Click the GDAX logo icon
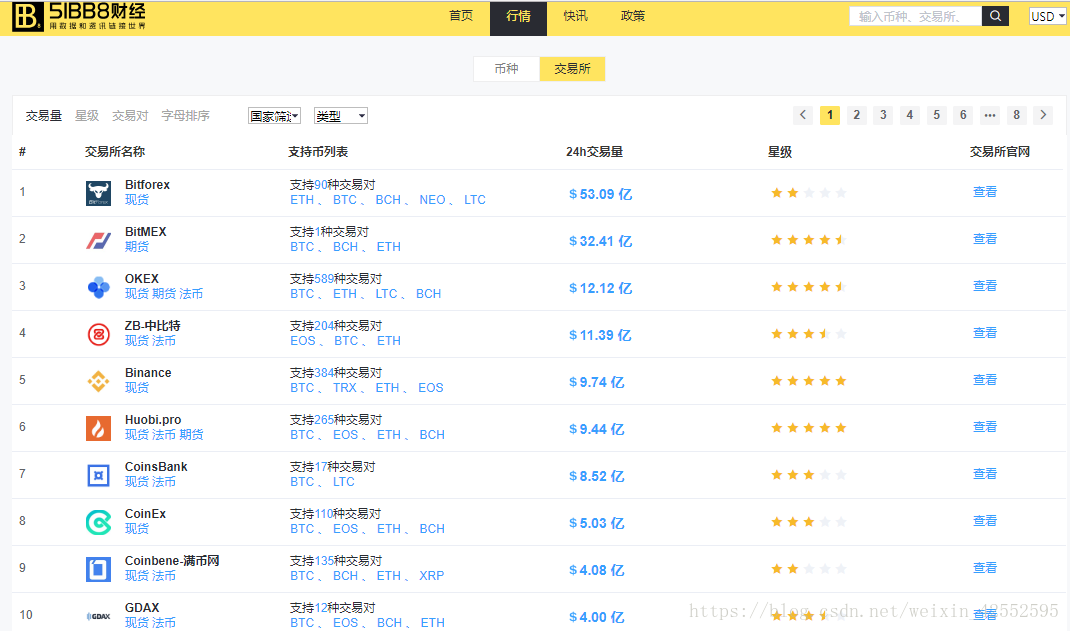 [x=98, y=616]
